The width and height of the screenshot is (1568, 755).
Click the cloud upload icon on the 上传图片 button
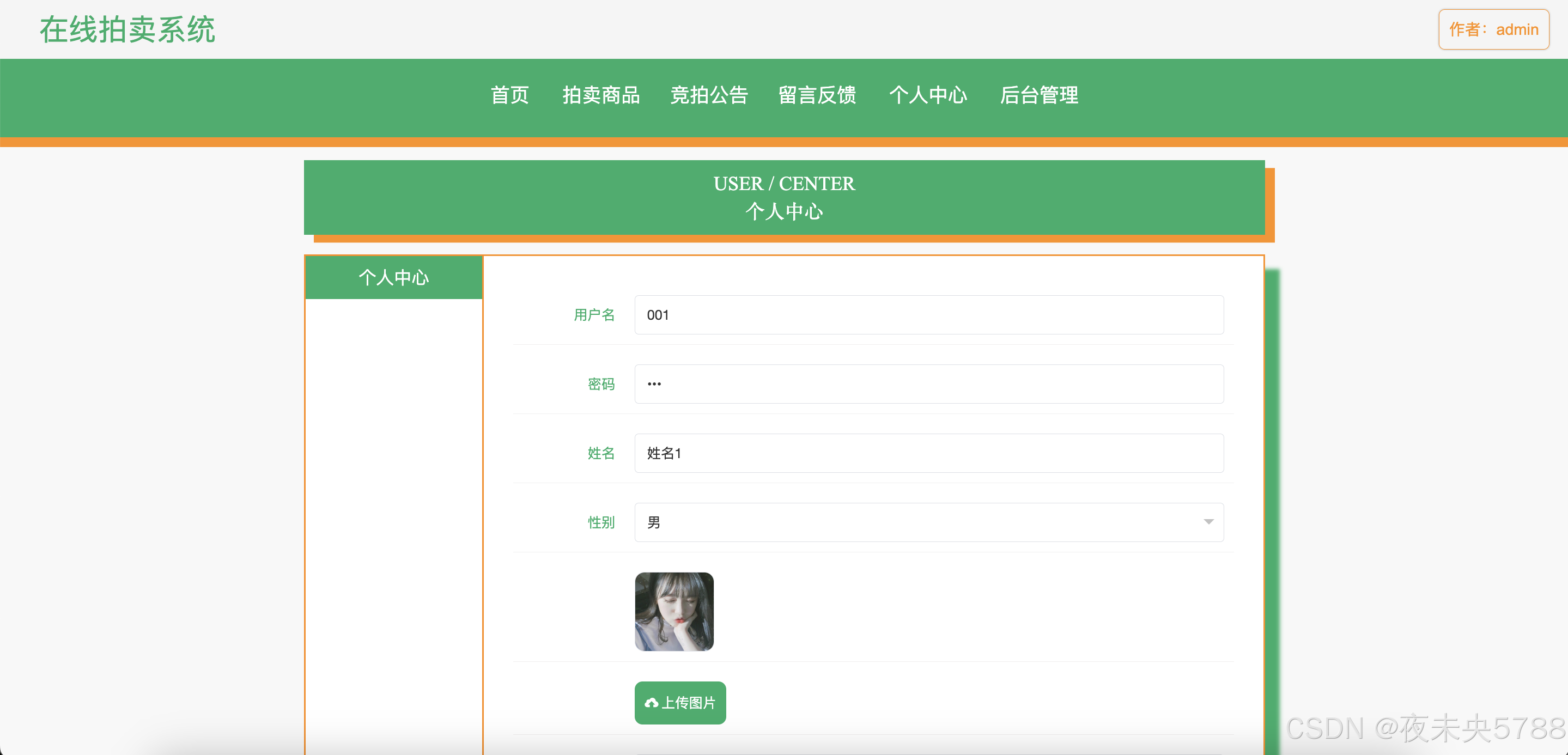coord(651,703)
